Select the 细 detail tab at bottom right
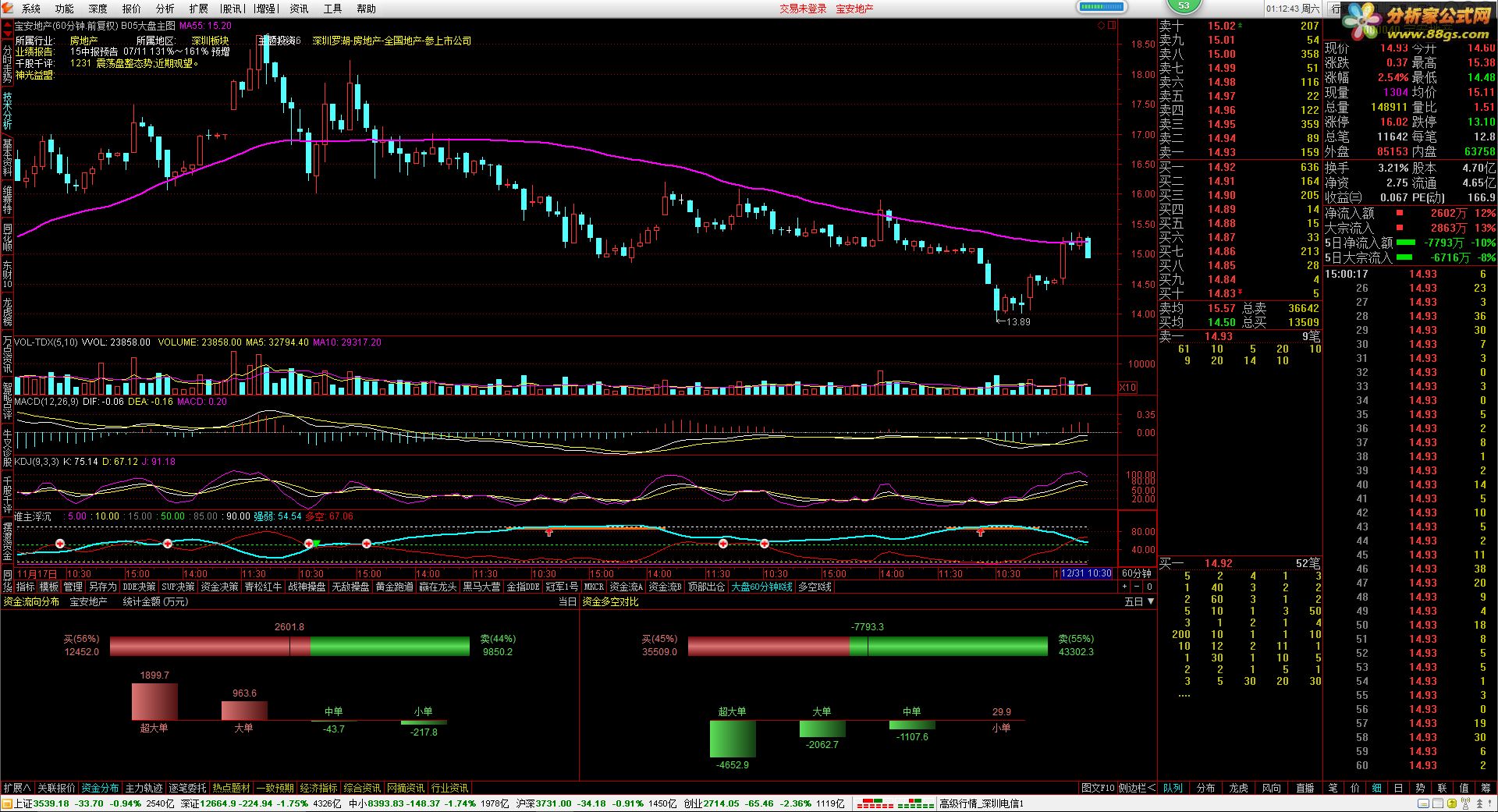1498x812 pixels. (x=1376, y=788)
